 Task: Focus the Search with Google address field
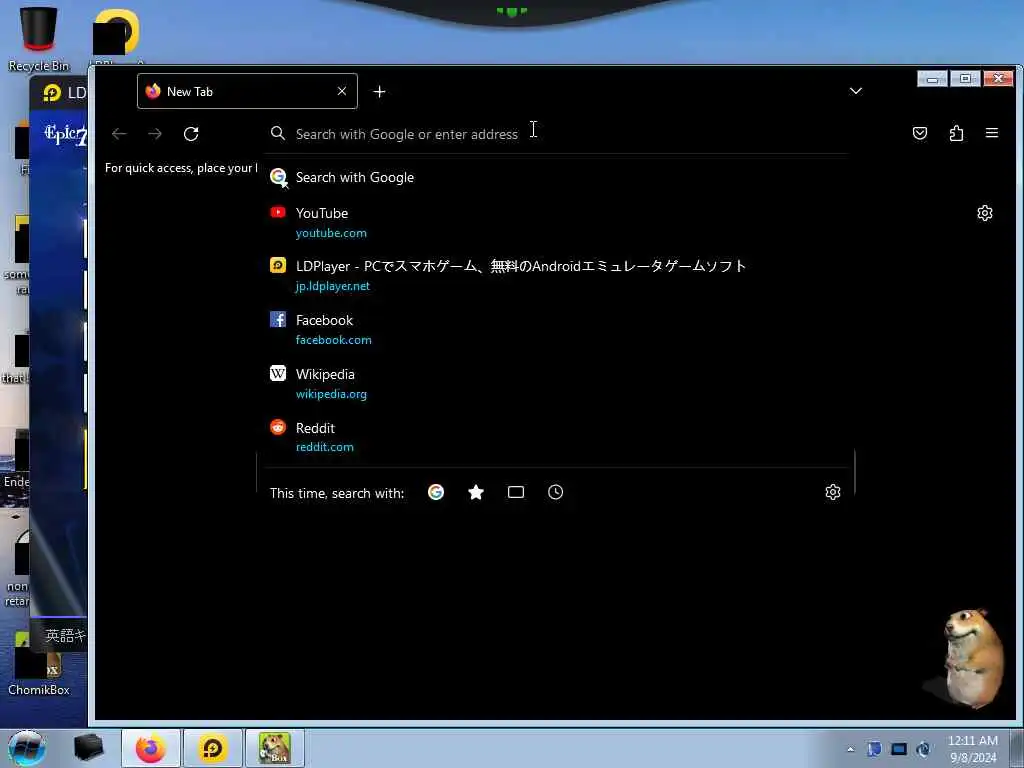coord(558,134)
